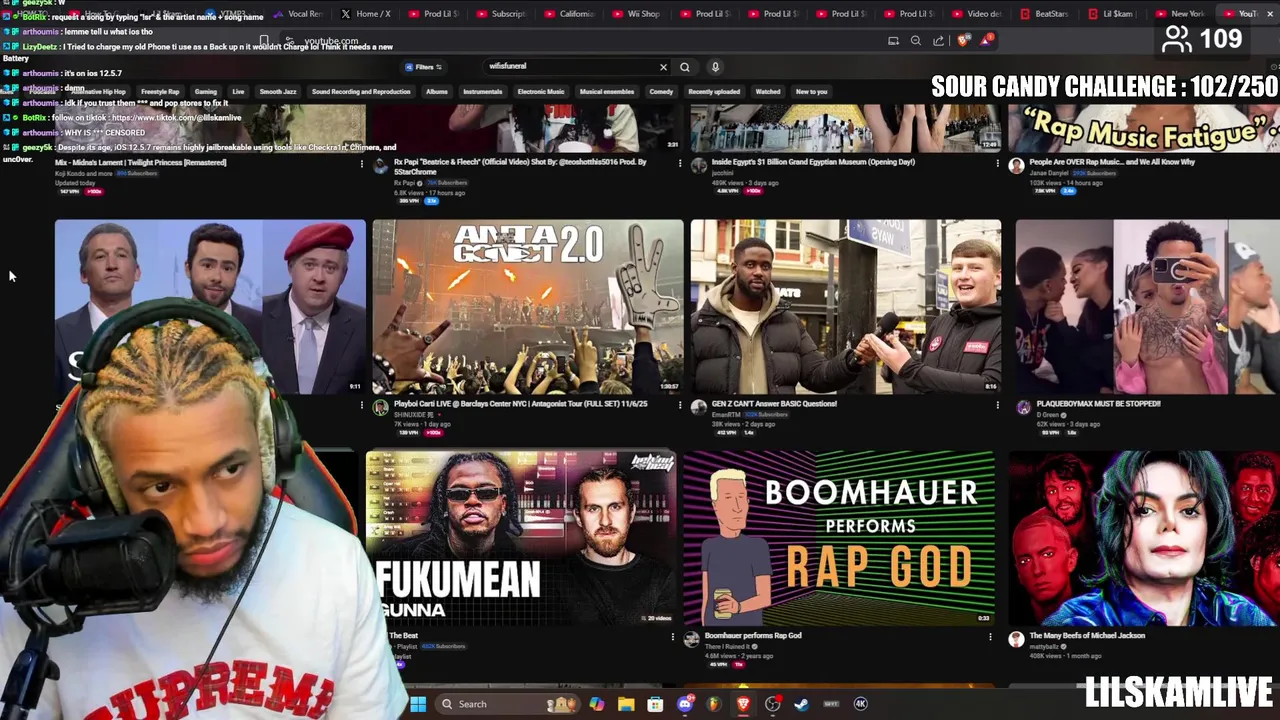Open the Windows Start menu

point(418,704)
